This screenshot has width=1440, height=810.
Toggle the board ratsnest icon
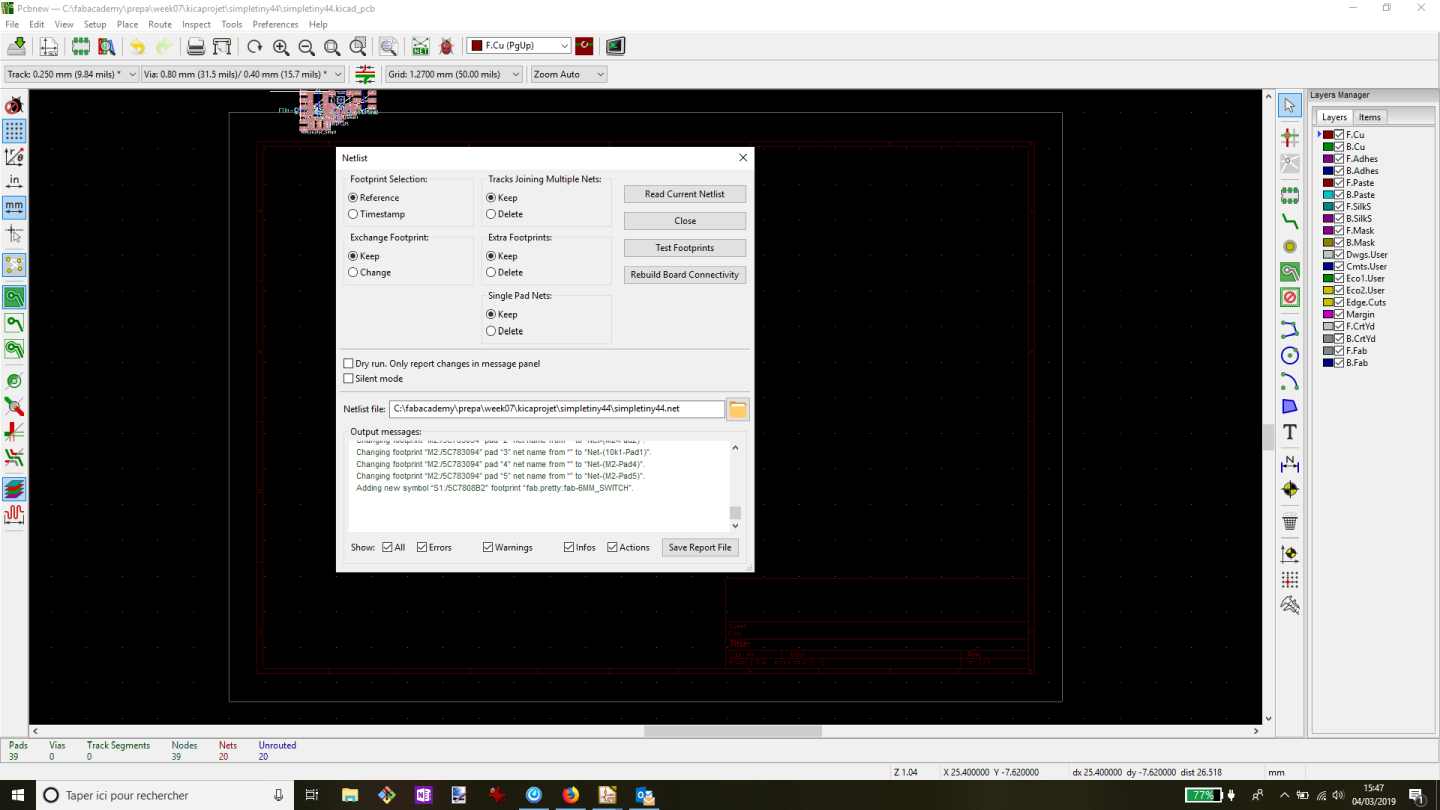pyautogui.click(x=14, y=265)
